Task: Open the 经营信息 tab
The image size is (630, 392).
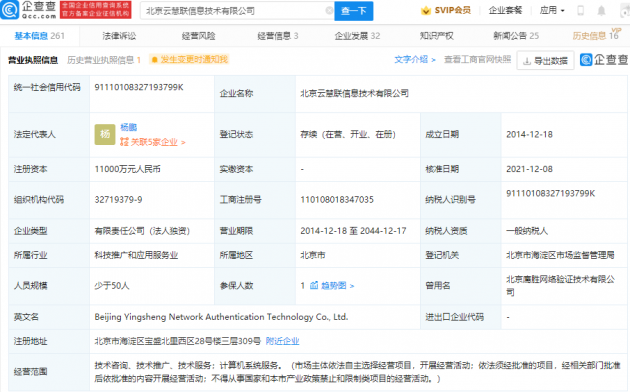Action: 278,36
